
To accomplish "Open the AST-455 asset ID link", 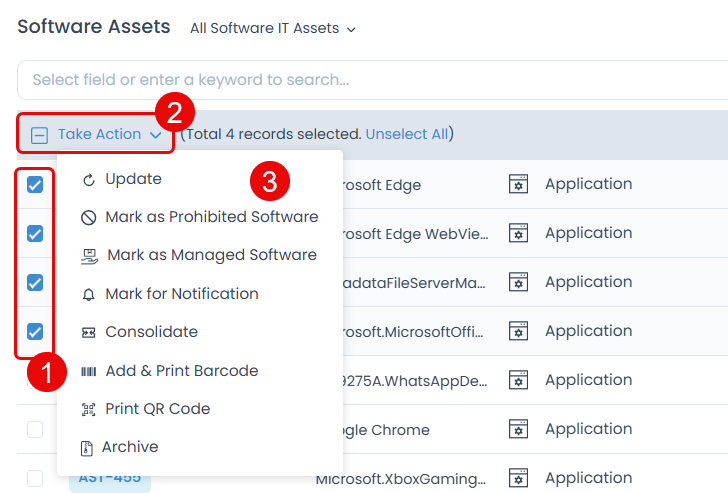I will point(109,479).
